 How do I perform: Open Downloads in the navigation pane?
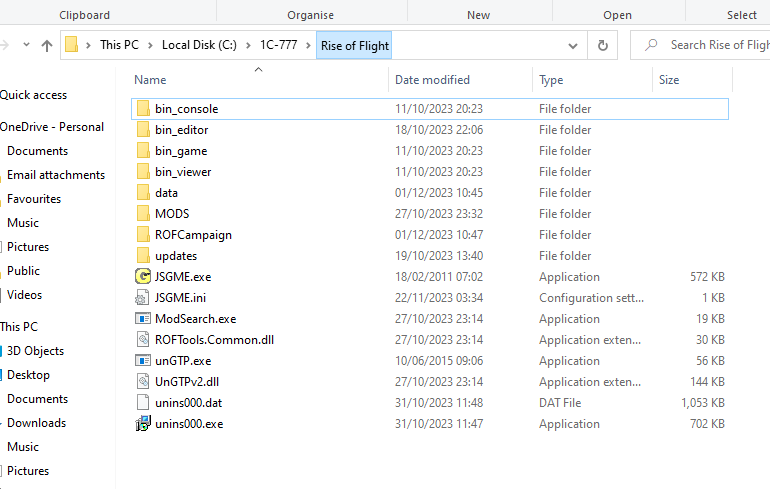[x=36, y=423]
